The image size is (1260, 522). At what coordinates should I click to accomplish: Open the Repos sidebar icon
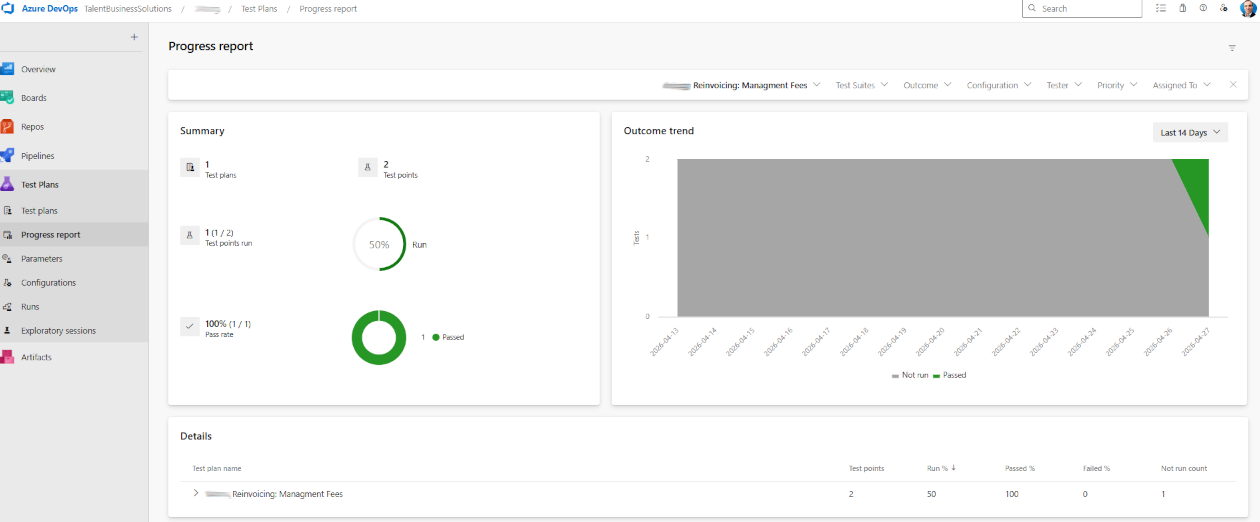[x=7, y=127]
